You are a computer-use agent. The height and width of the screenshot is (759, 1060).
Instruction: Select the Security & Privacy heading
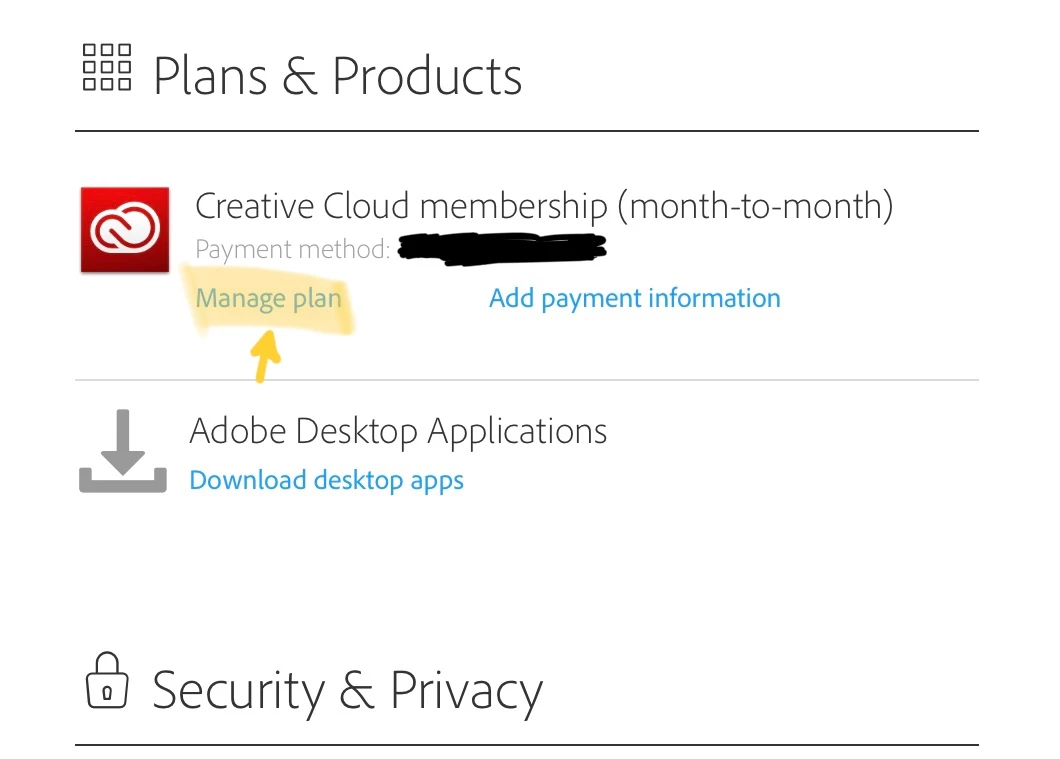click(347, 691)
